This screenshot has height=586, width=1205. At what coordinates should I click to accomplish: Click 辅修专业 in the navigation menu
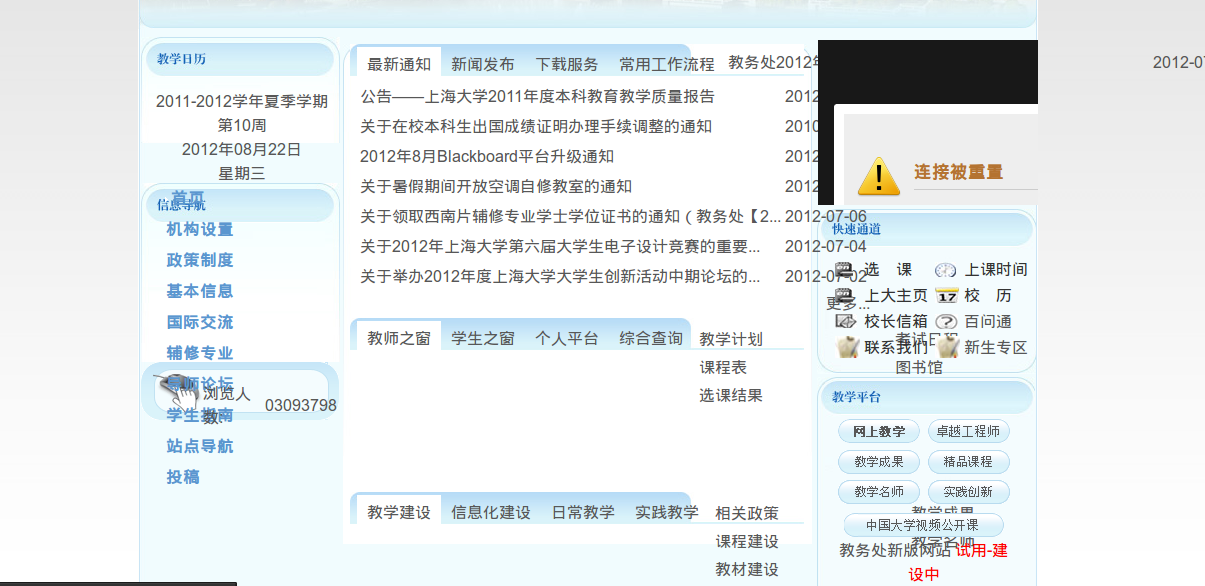(200, 353)
